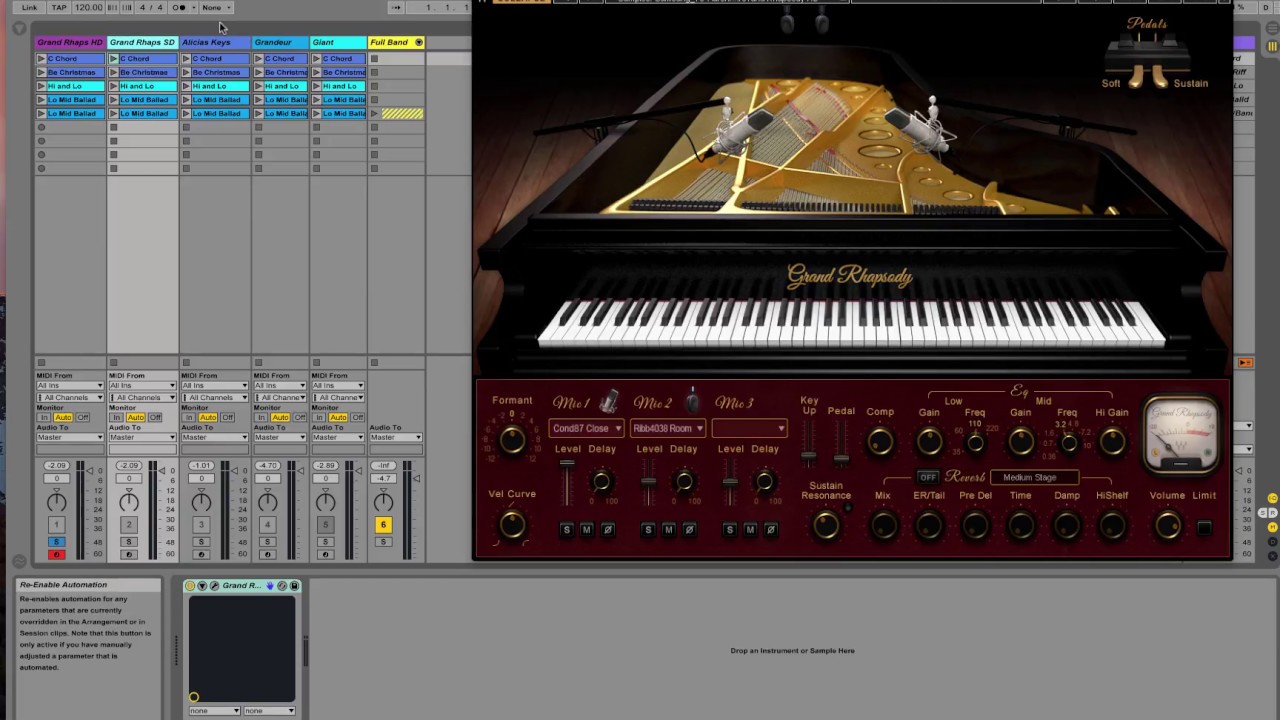
Task: Select the Grand Rhaps SD track header
Action: (x=142, y=42)
